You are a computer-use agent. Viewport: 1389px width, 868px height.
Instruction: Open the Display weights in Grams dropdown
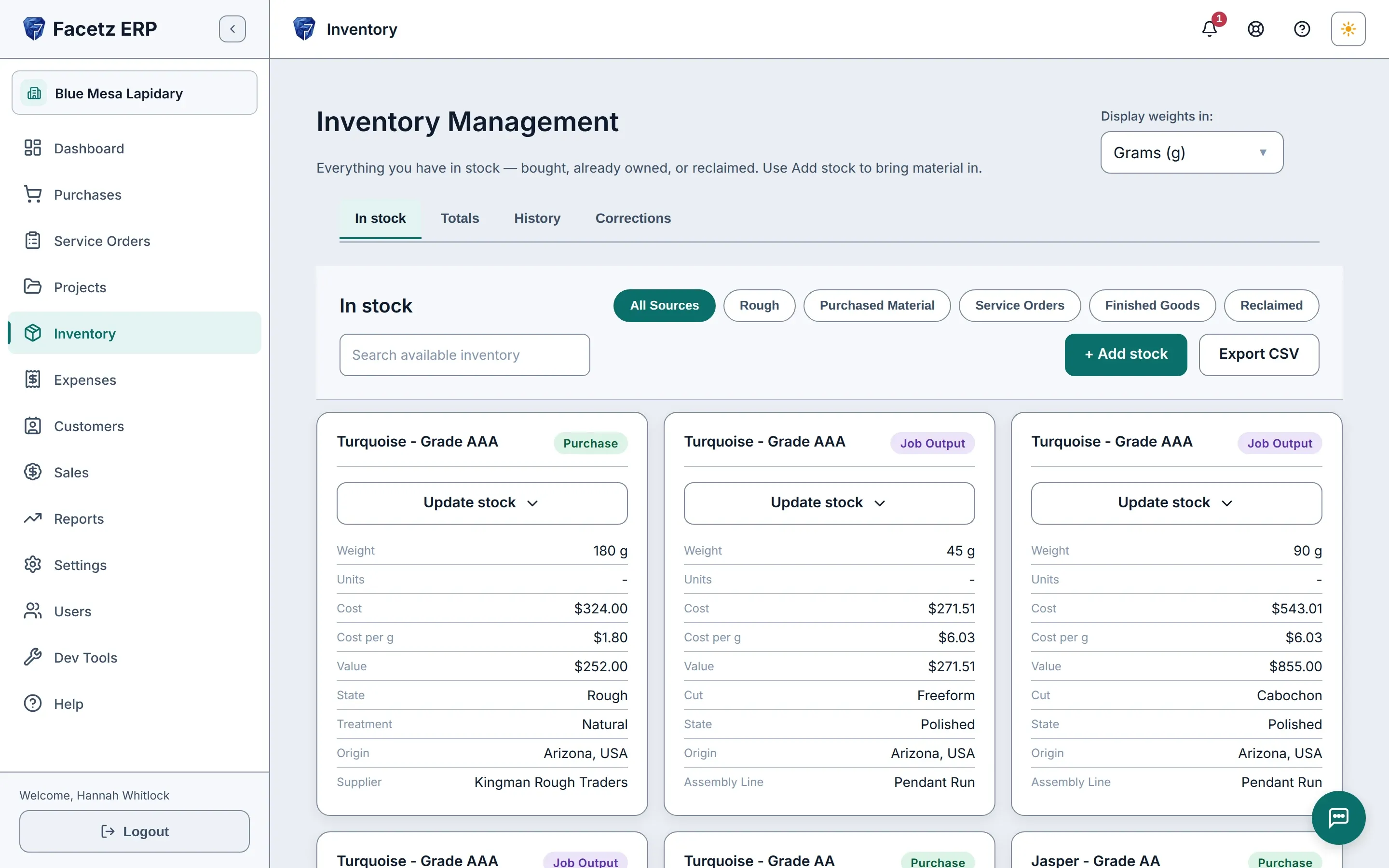pyautogui.click(x=1192, y=153)
